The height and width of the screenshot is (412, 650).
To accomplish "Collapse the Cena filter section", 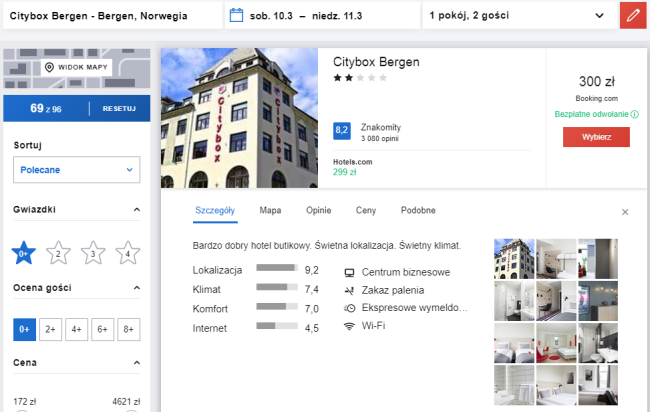I will [x=136, y=363].
